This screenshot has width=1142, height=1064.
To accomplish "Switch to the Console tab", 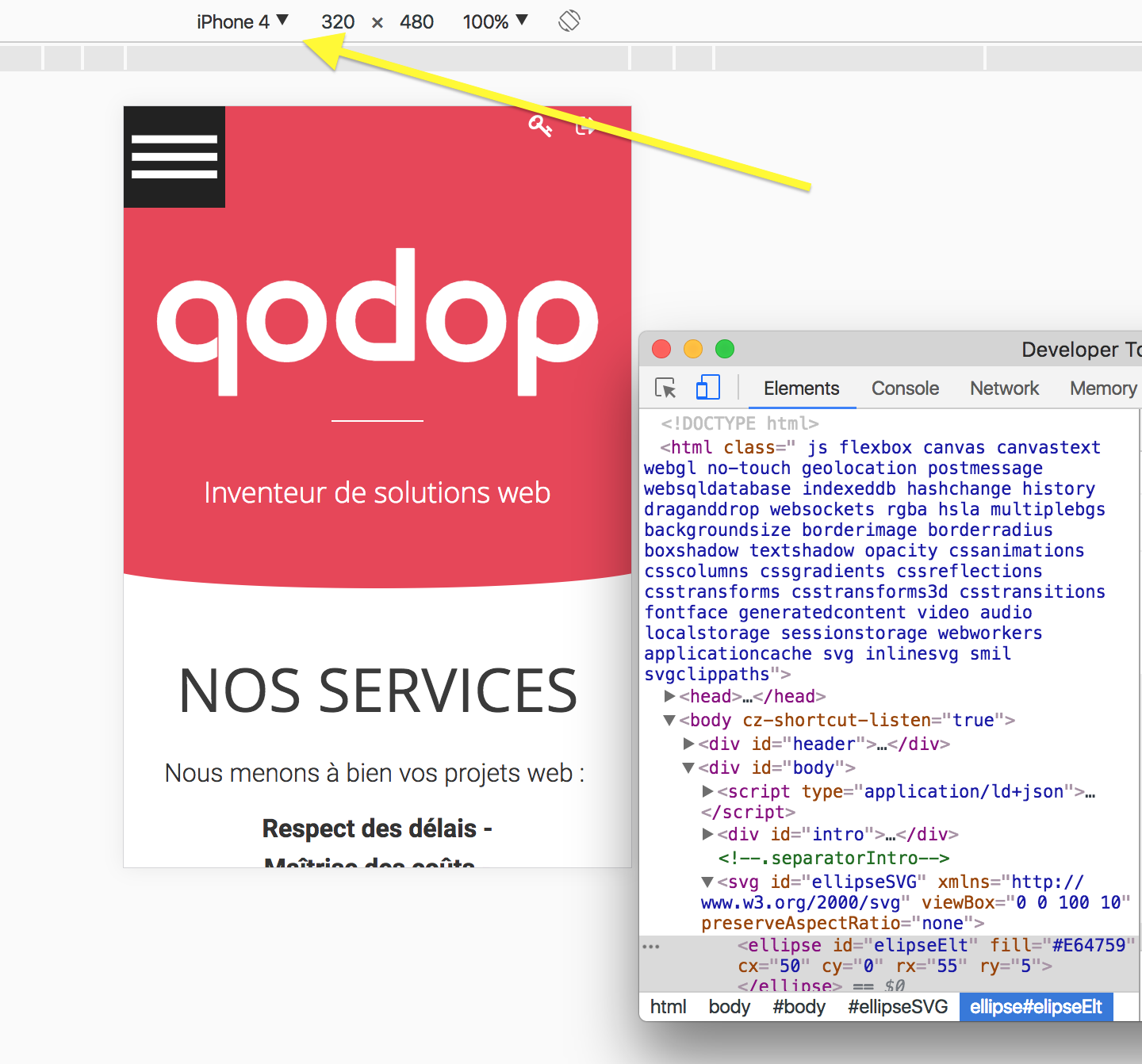I will point(905,388).
